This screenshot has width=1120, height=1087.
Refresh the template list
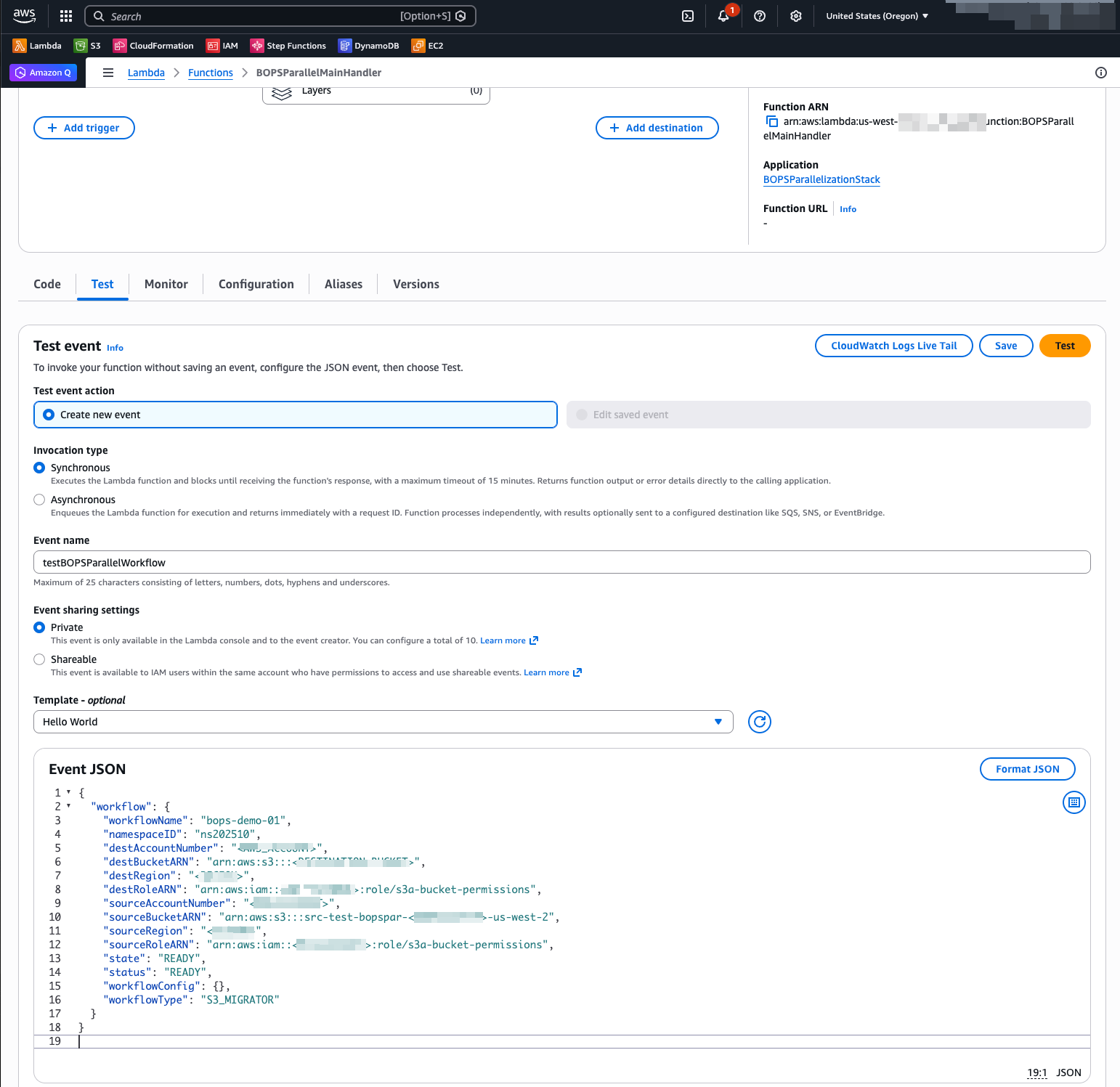coord(760,722)
